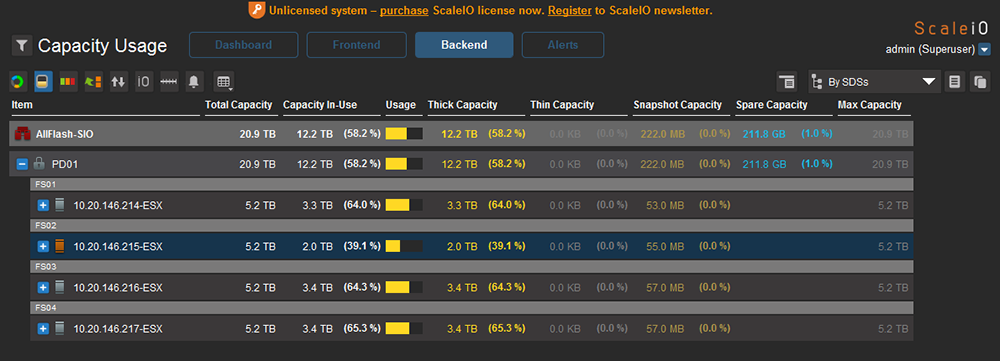Open the rebuild and rebalance flag icon view
The image size is (1000, 361).
(x=94, y=82)
